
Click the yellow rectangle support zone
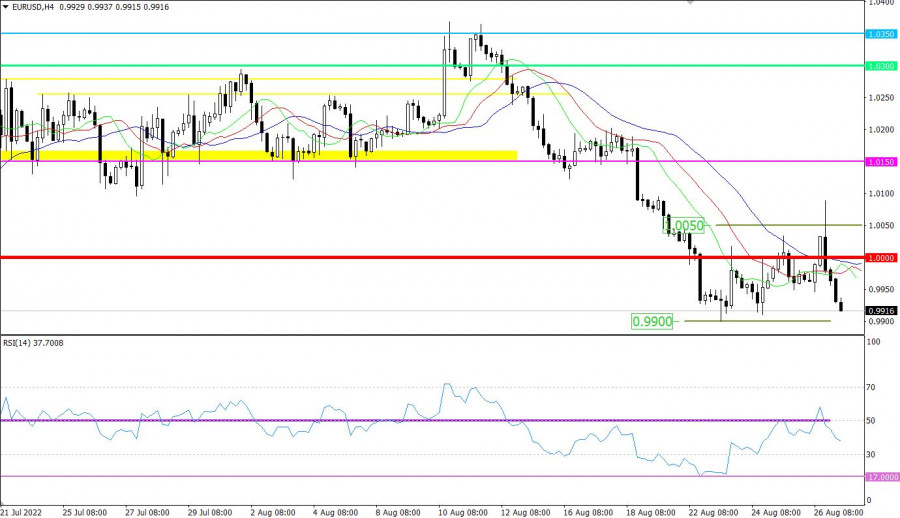[x=260, y=155]
